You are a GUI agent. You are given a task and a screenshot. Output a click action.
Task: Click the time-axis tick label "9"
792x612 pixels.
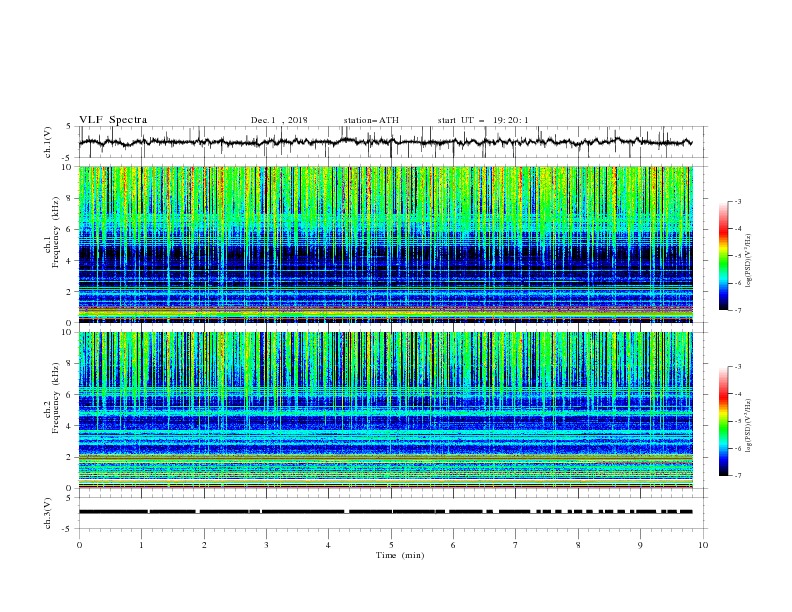point(640,545)
